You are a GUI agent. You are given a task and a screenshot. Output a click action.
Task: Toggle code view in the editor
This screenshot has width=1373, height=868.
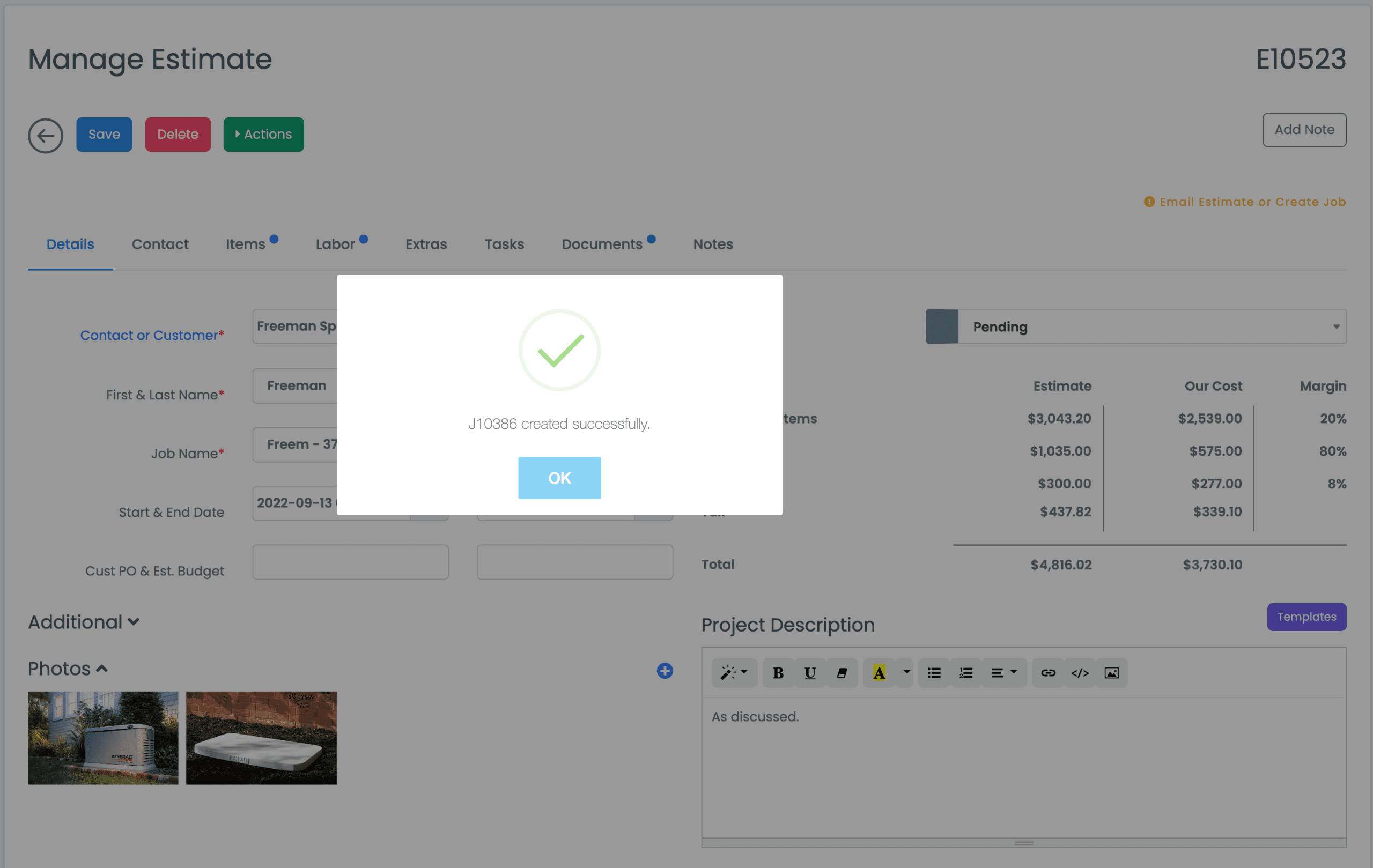point(1080,672)
